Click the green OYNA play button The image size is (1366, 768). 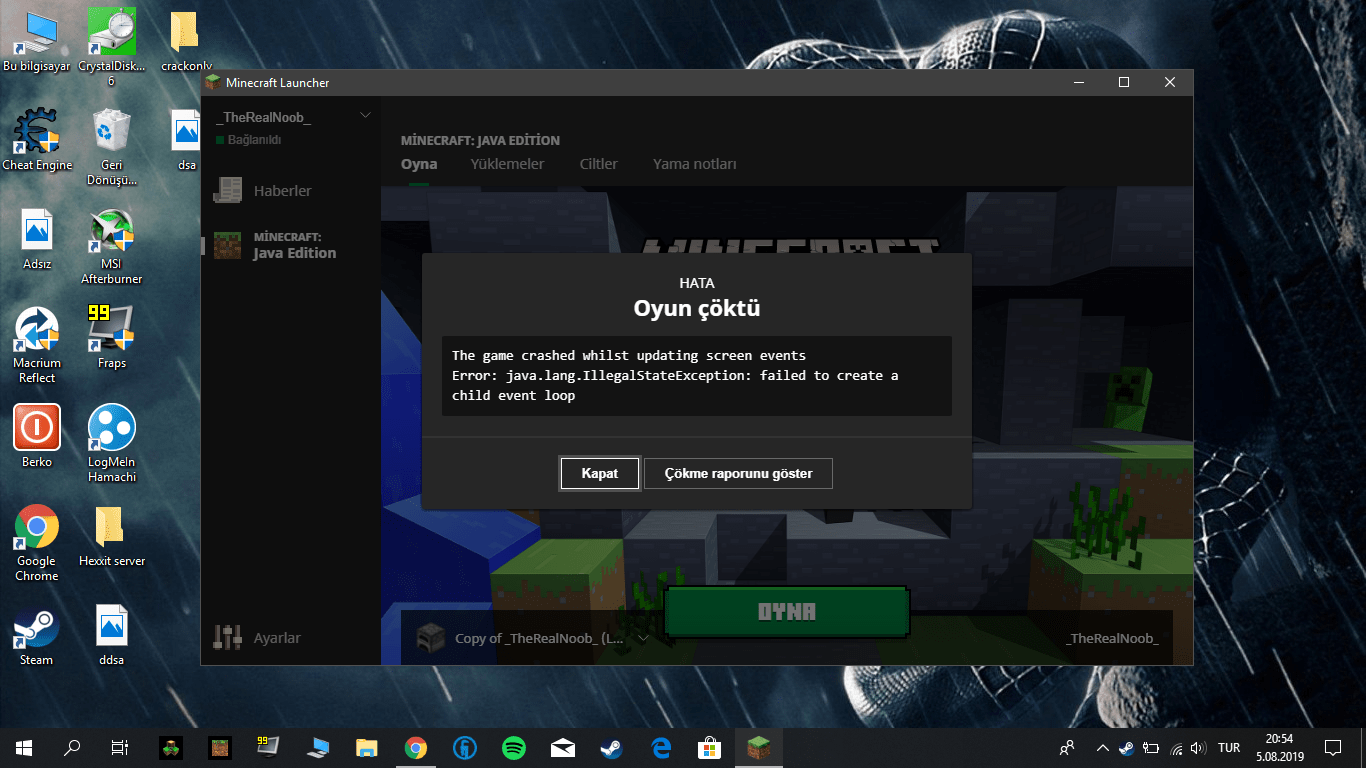(x=787, y=612)
